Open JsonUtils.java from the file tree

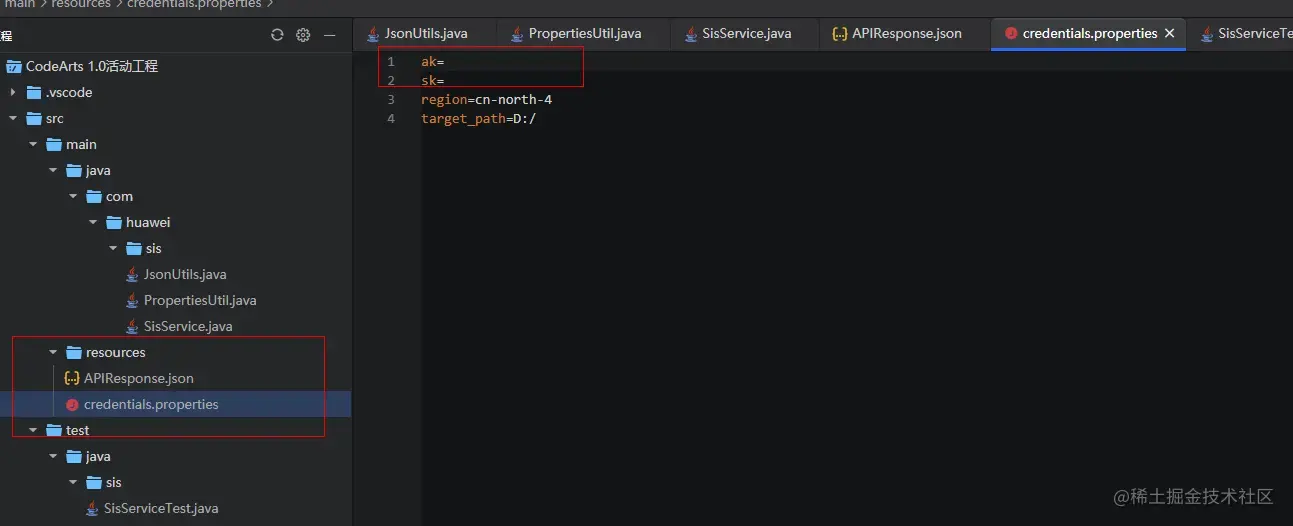185,275
